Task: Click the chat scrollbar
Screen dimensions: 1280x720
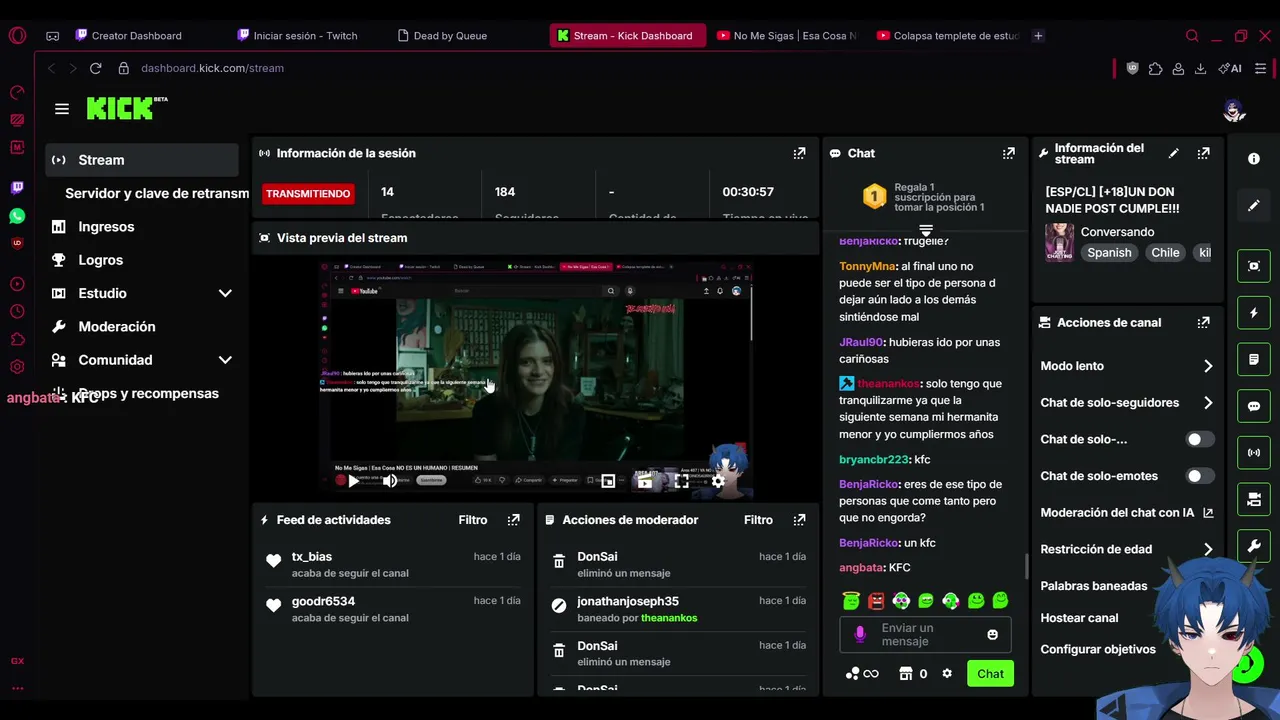Action: (1026, 567)
